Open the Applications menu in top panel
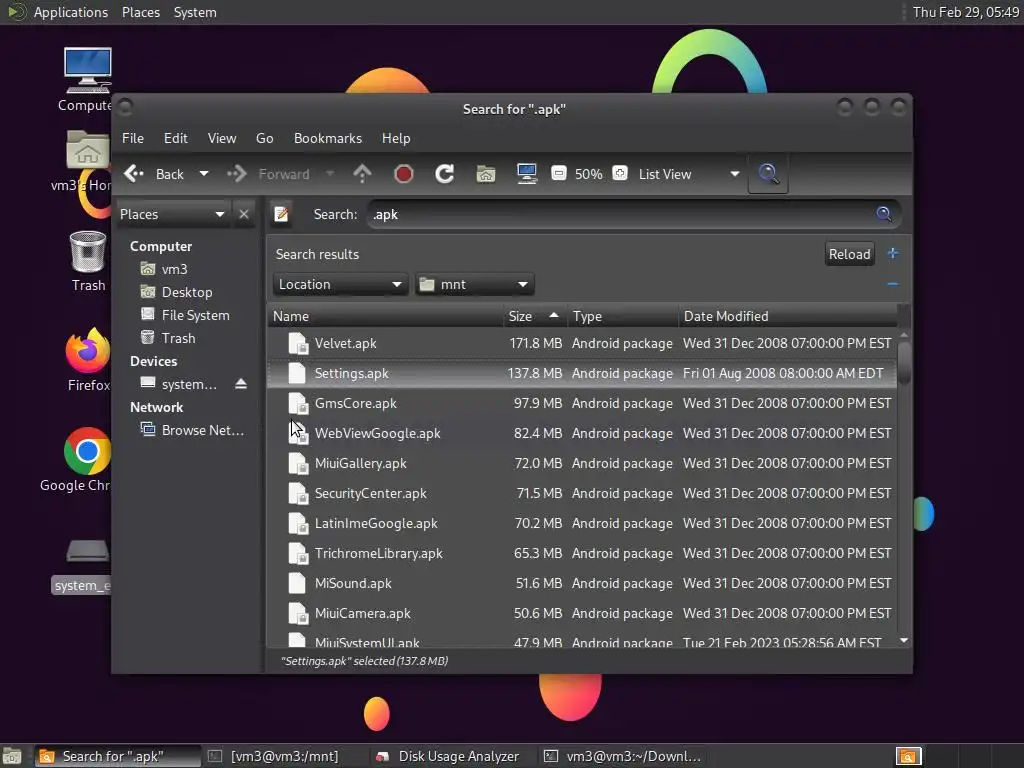This screenshot has width=1024, height=768. tap(71, 12)
